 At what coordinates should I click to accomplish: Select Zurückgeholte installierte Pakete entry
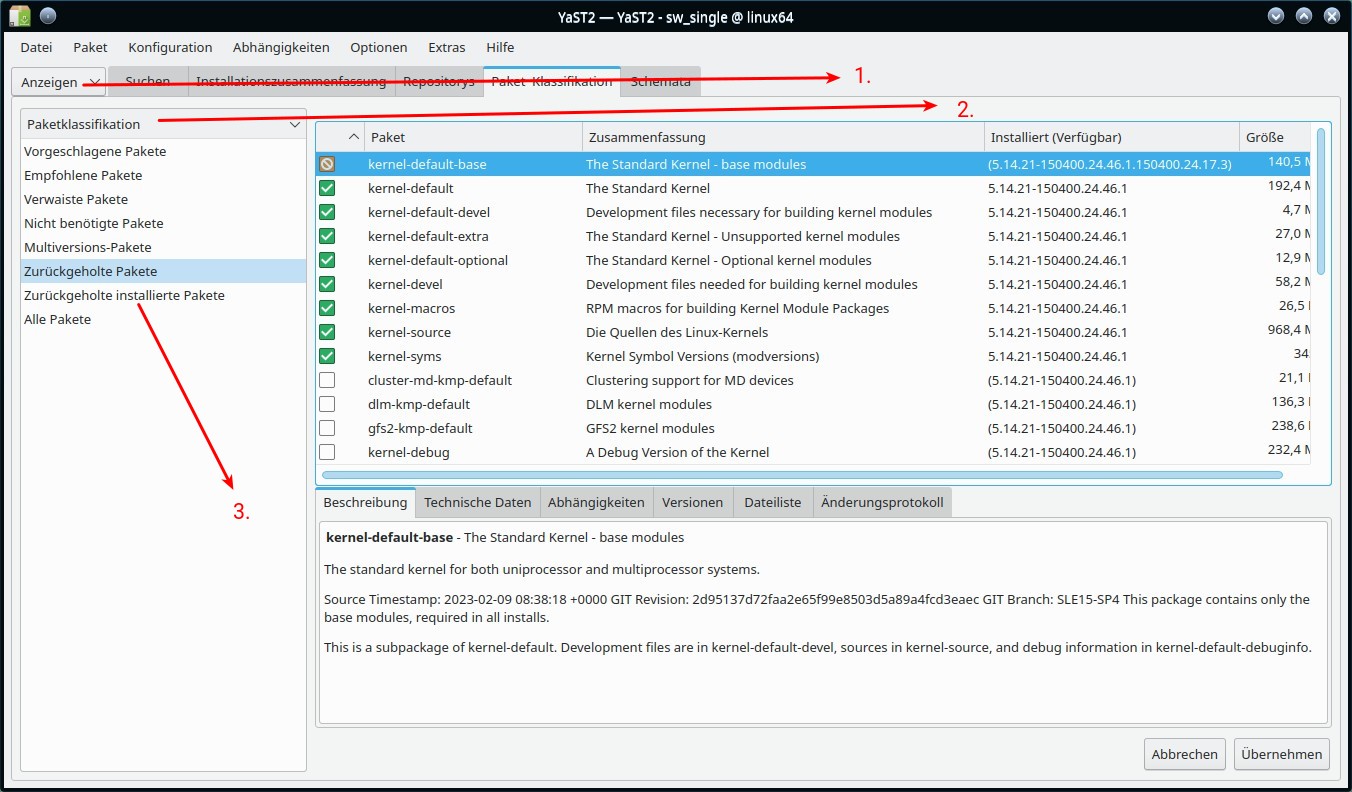pos(124,295)
